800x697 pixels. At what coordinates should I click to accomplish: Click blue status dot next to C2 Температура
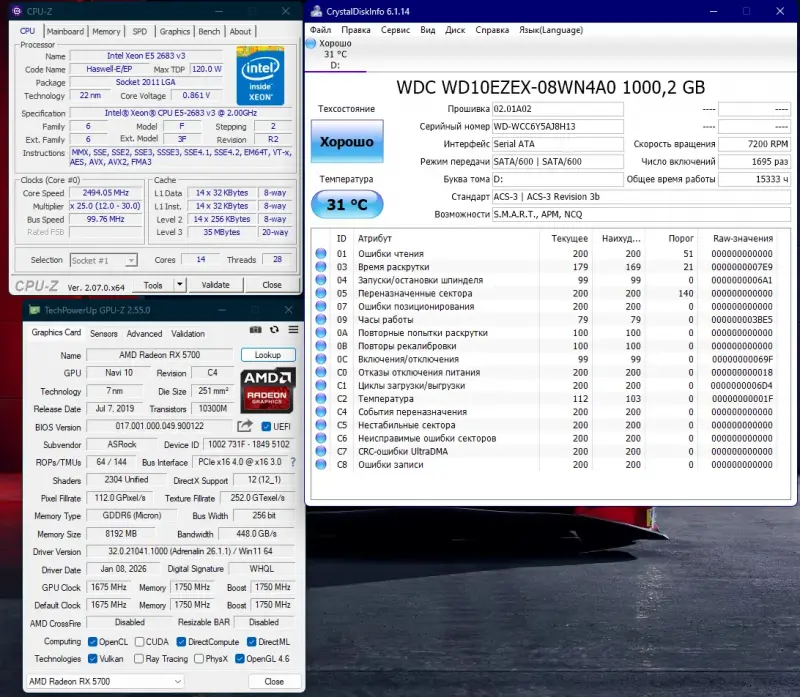[x=322, y=399]
